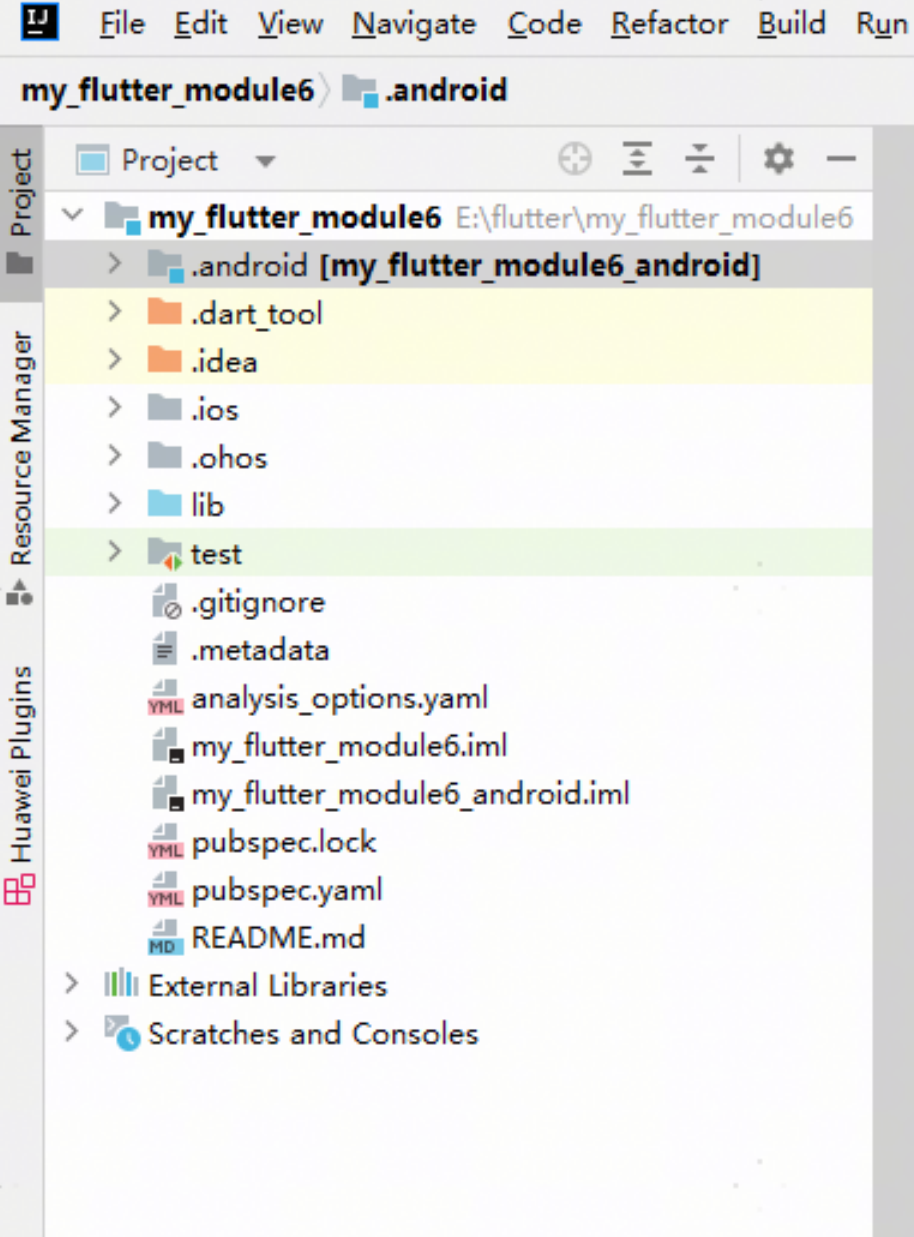Expand the .android folder node
914x1237 pixels.
pyautogui.click(x=114, y=264)
